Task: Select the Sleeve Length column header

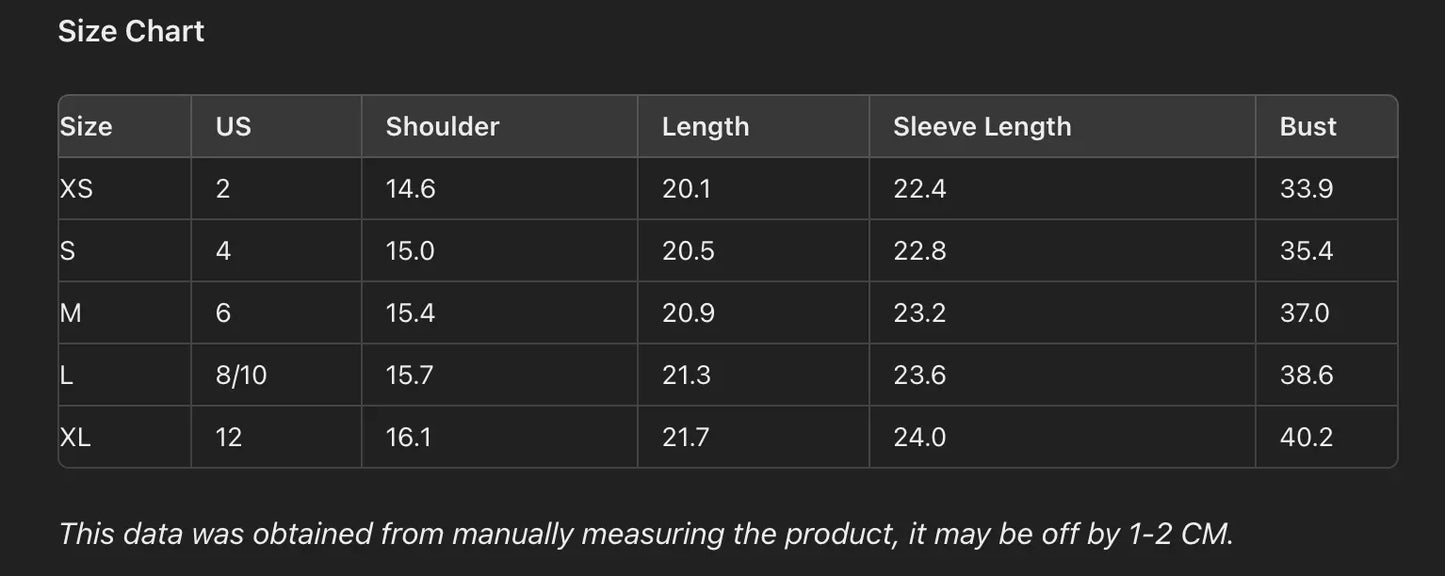Action: (981, 127)
